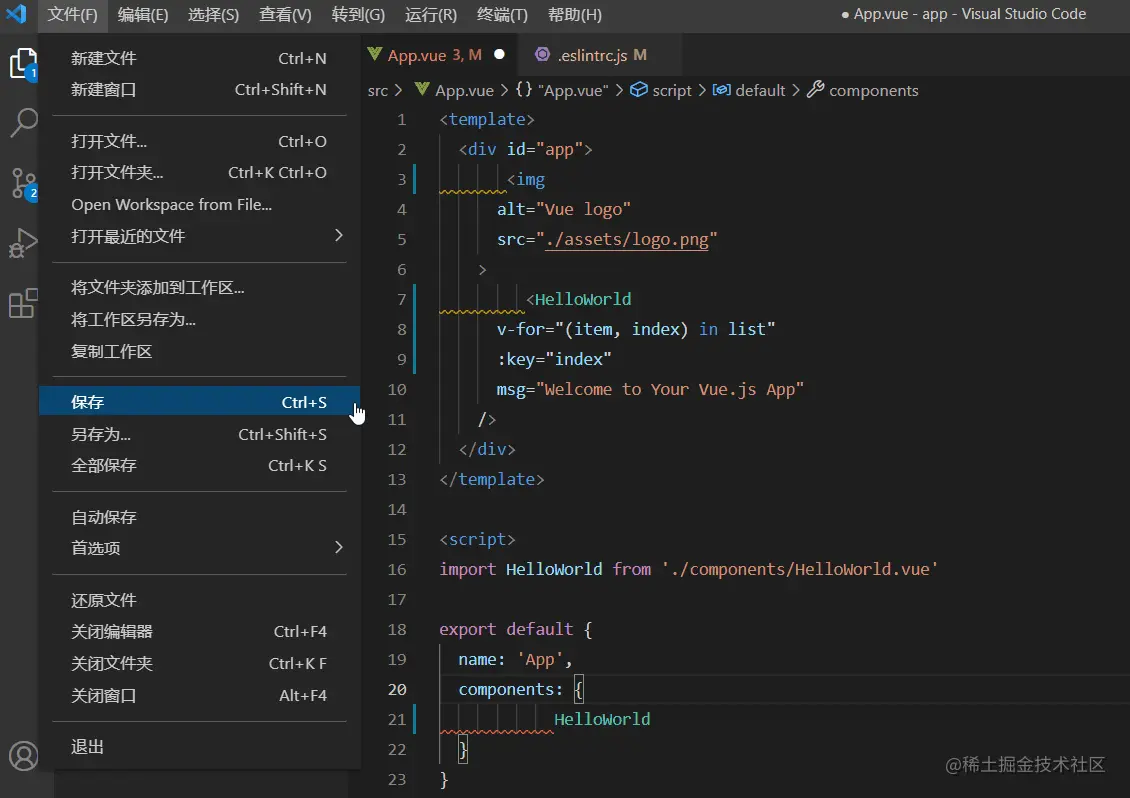This screenshot has height=798, width=1130.
Task: Open the 运行(R) menu
Action: click(x=430, y=14)
